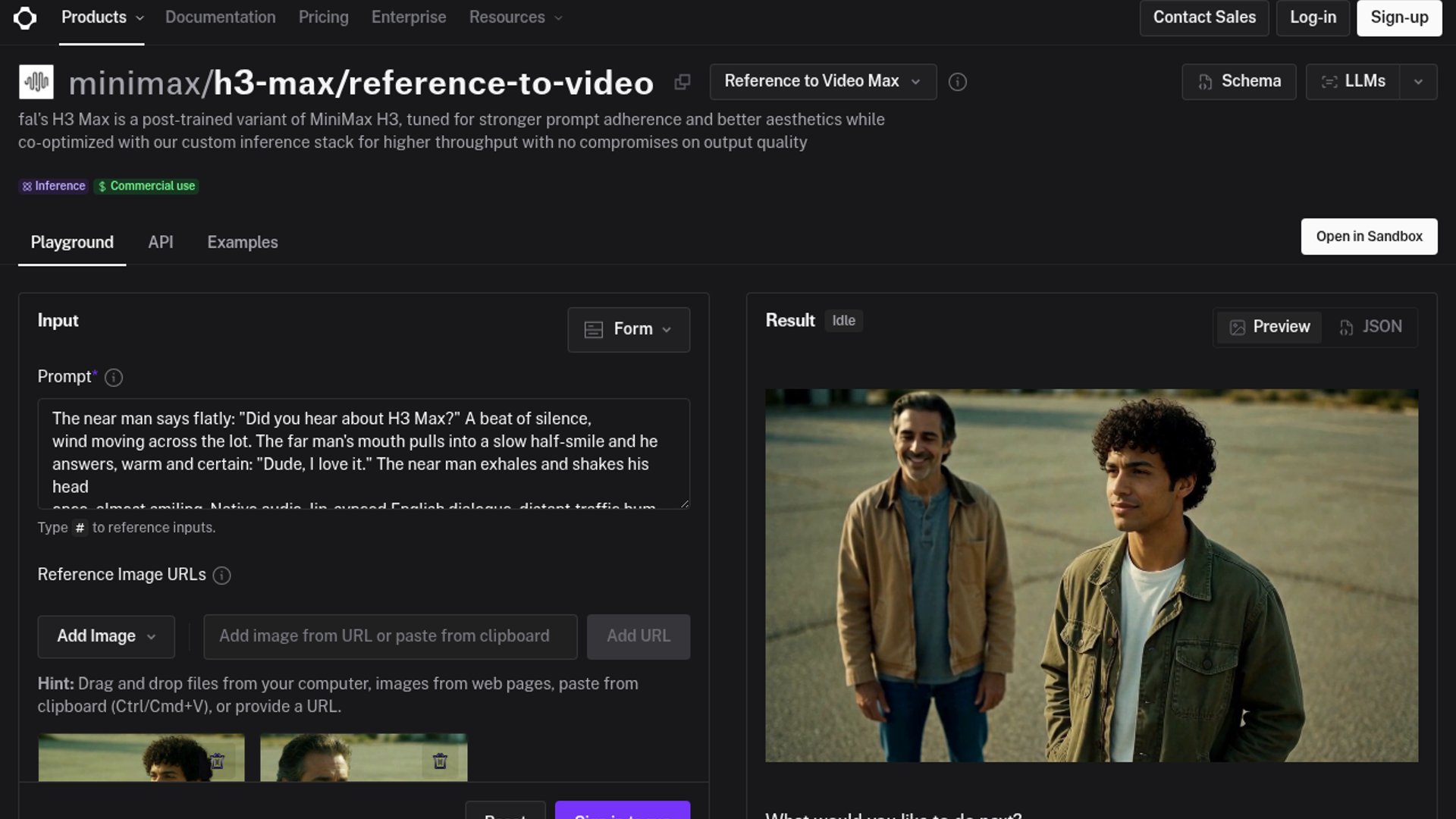
Task: Click the result video preview image
Action: coord(1091,576)
